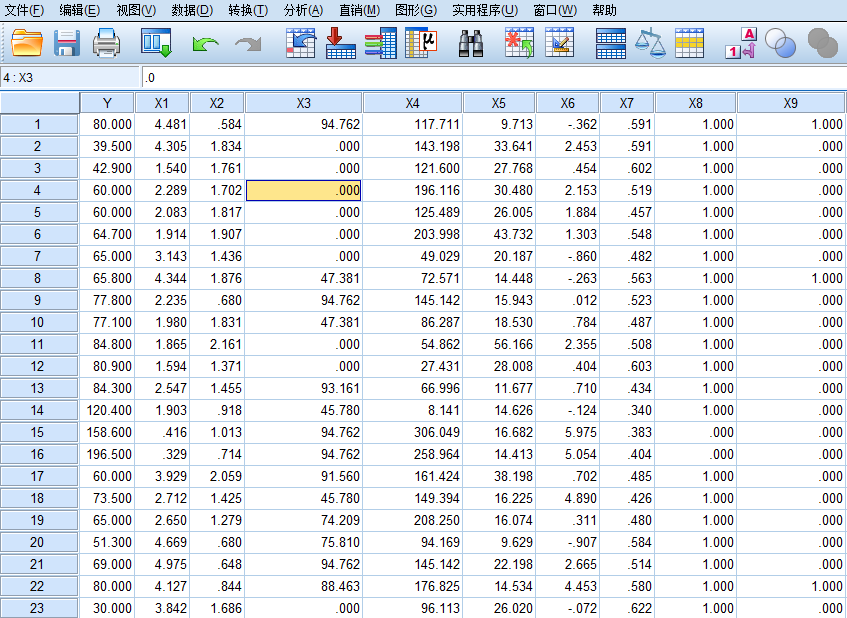Click X6 cell value -.907
The width and height of the screenshot is (847, 618).
567,542
